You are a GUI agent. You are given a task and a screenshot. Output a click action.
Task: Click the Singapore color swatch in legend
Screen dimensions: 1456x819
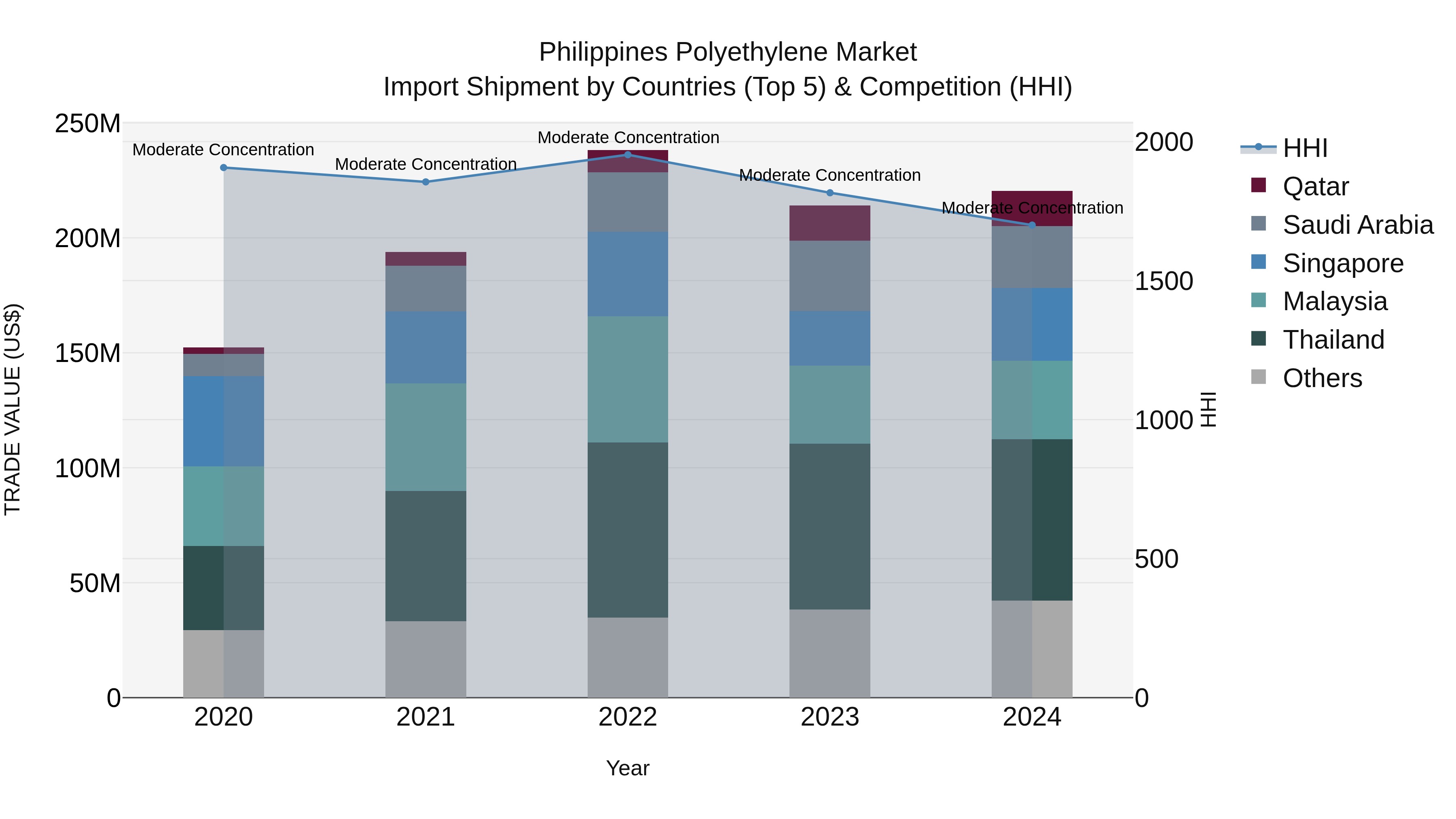click(1259, 262)
